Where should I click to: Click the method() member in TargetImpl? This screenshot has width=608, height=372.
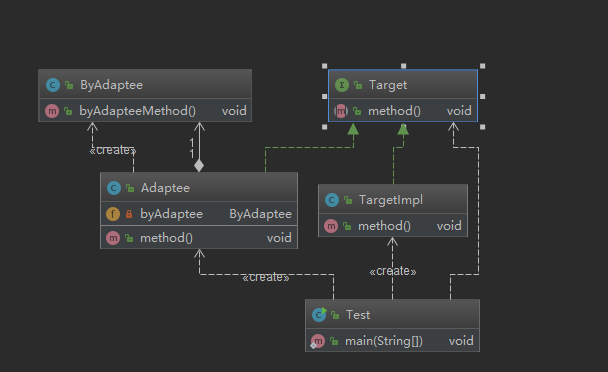(384, 226)
